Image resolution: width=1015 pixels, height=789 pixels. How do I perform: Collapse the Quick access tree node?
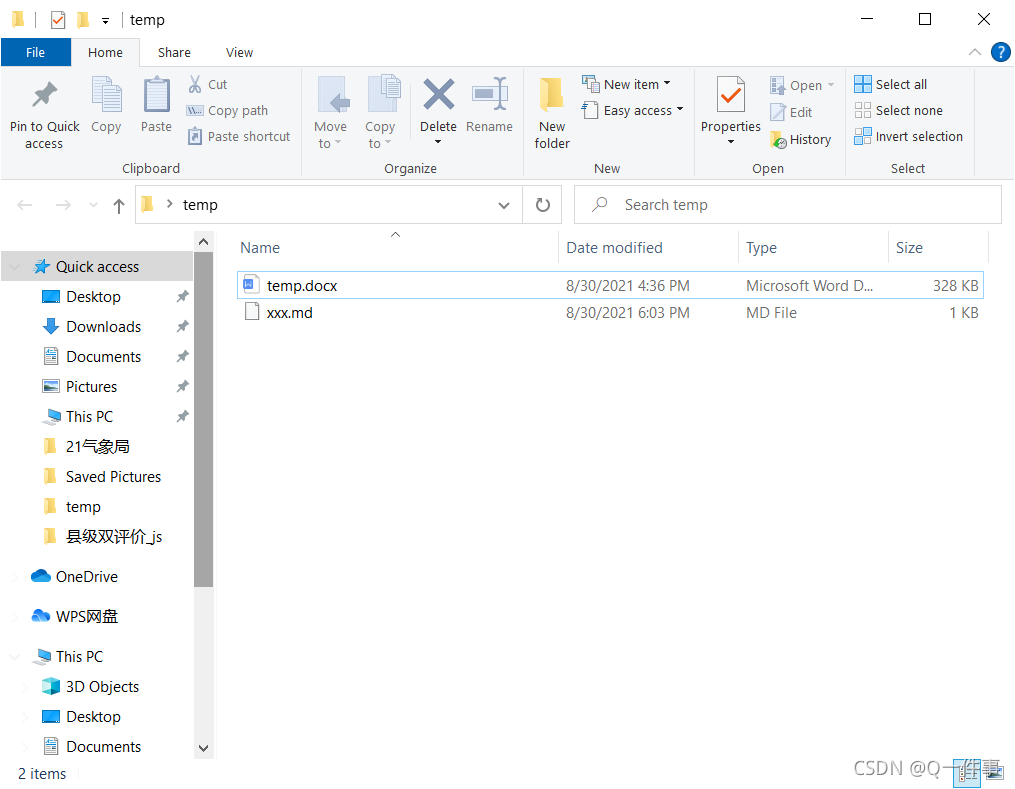(x=15, y=267)
